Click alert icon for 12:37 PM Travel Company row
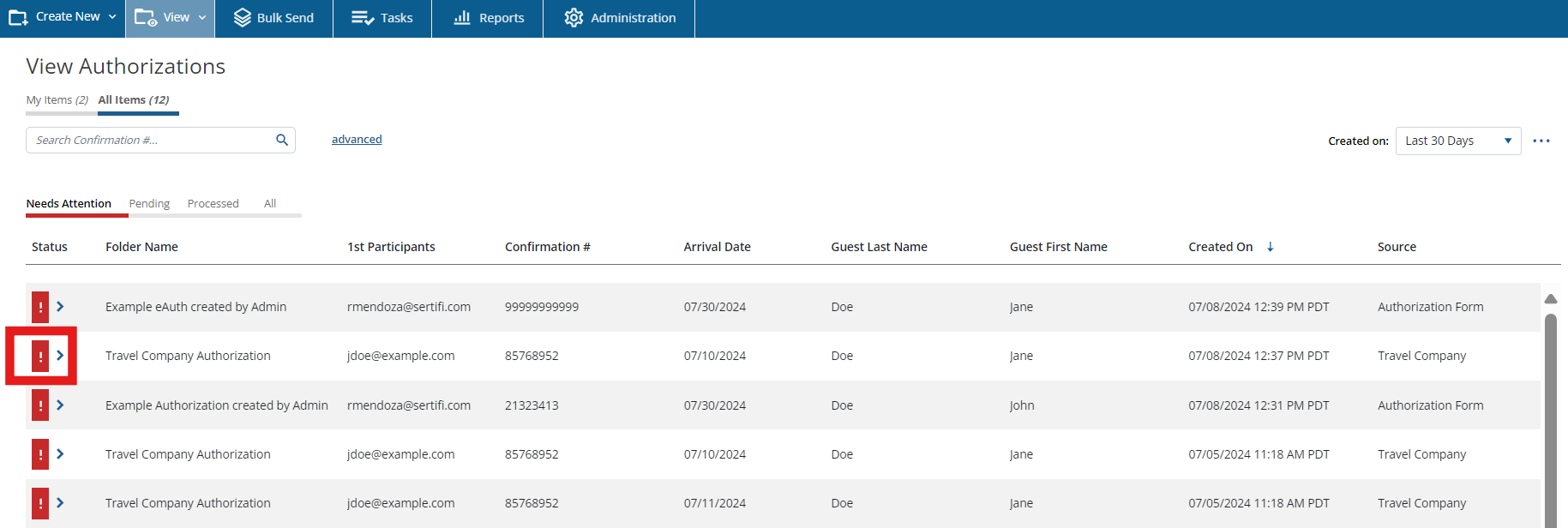Screen dimensions: 1568x528 (x=40, y=356)
